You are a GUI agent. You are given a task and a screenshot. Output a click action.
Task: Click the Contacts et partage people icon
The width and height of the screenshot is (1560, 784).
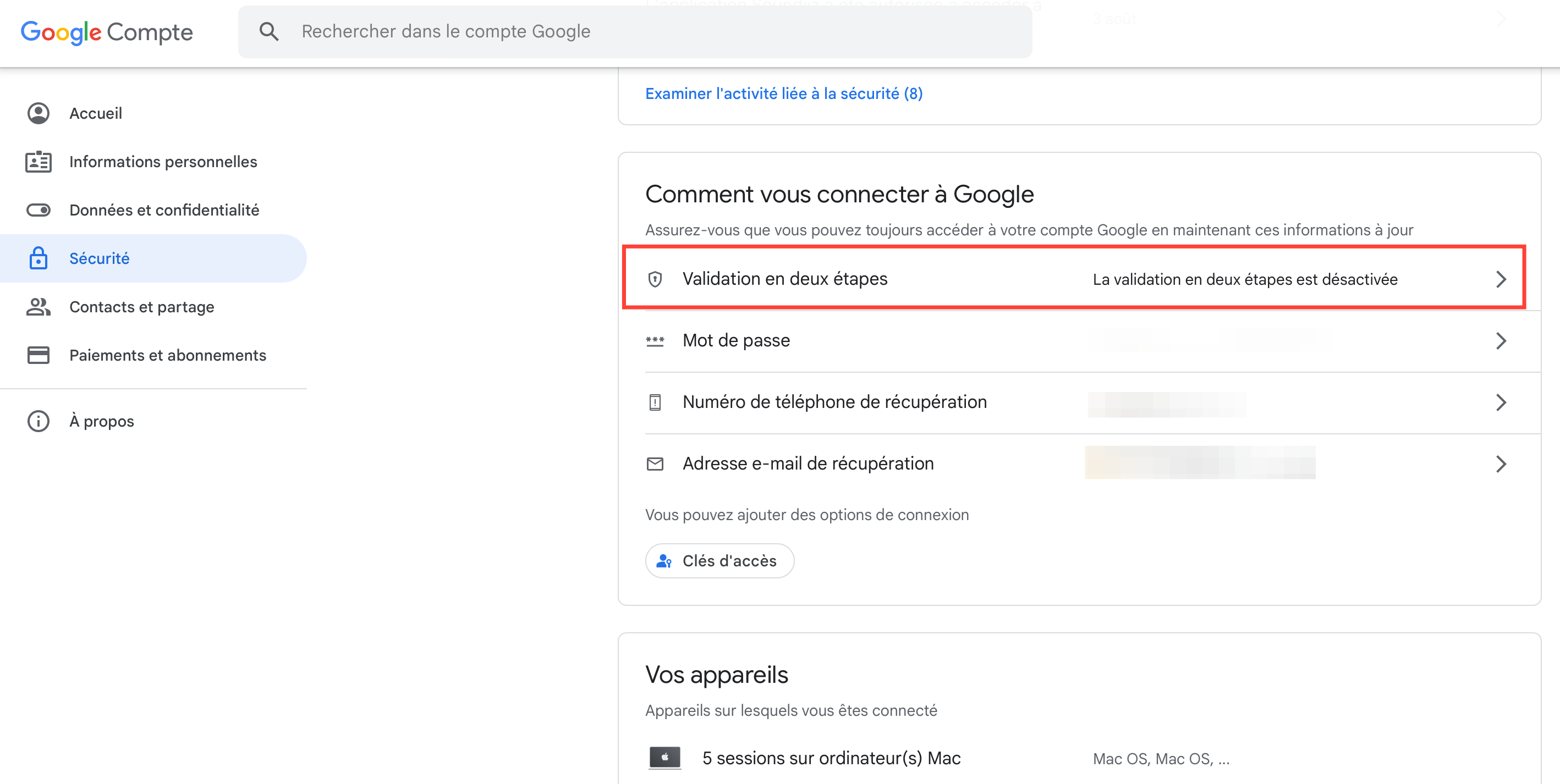(38, 307)
